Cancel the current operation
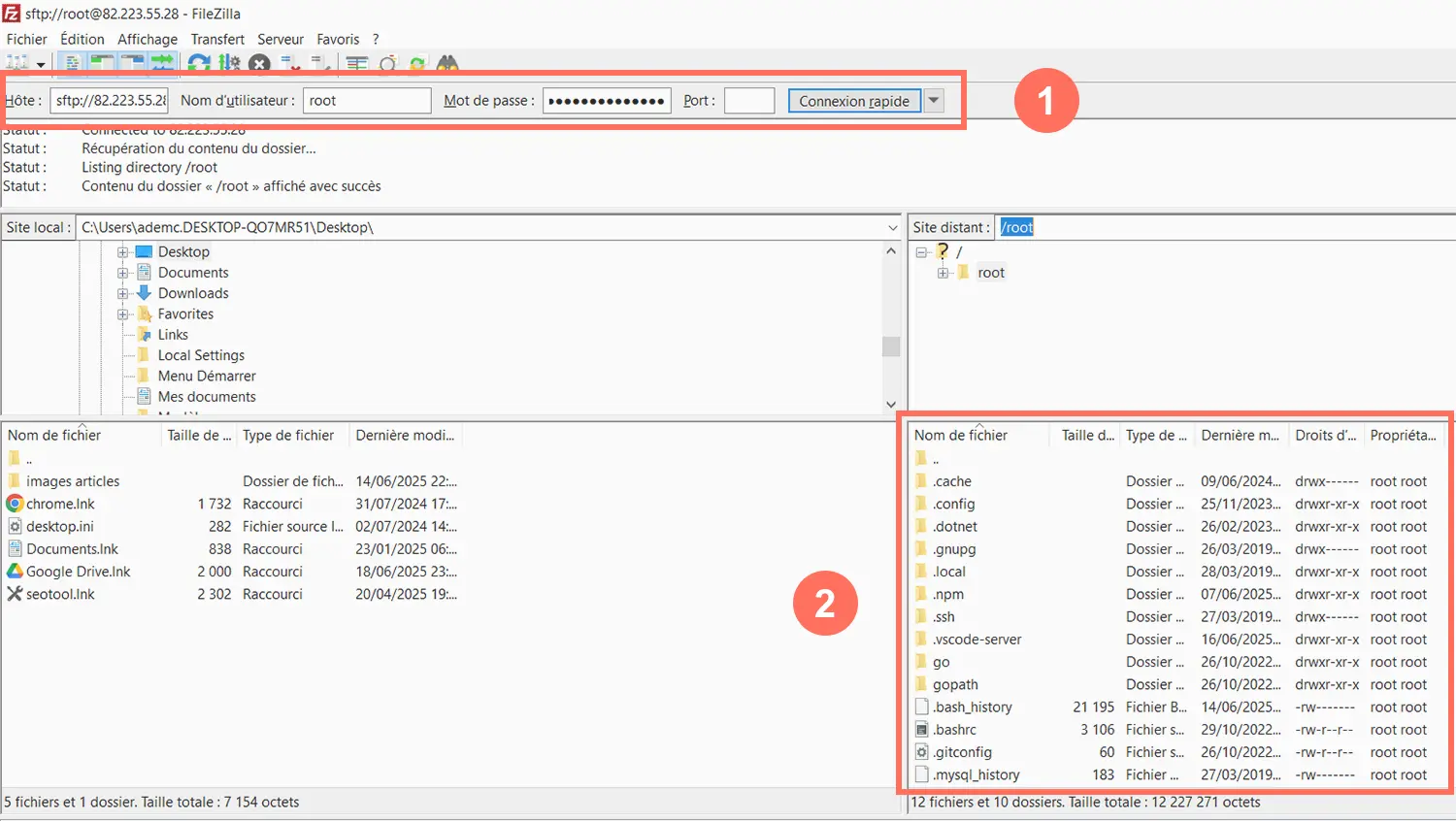Screen dimensions: 1456x821 coord(259,63)
